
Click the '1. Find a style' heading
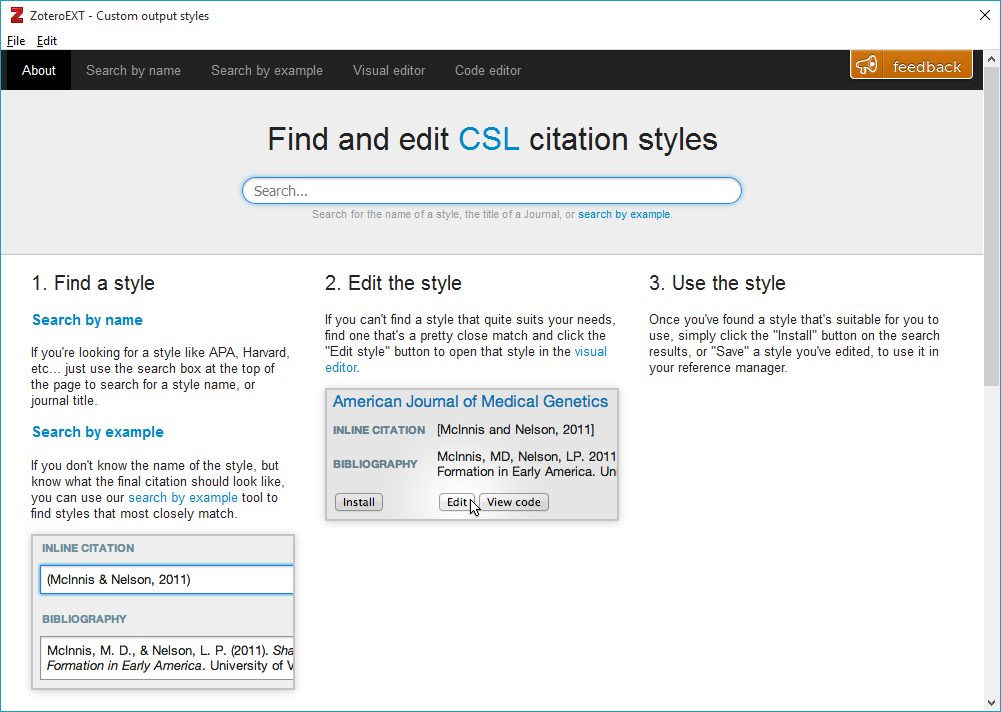click(x=93, y=283)
